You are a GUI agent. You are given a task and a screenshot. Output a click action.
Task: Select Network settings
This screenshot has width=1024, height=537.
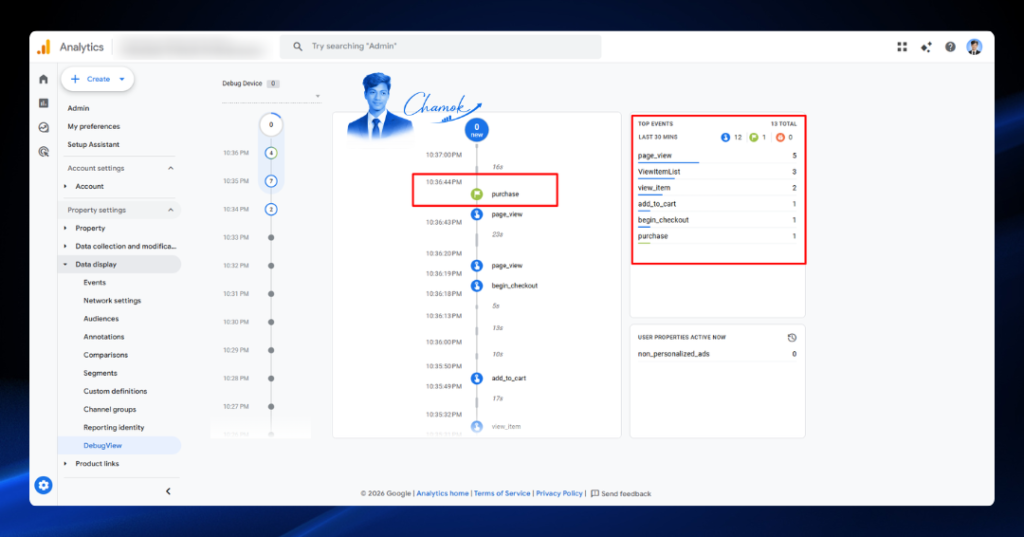(x=112, y=301)
